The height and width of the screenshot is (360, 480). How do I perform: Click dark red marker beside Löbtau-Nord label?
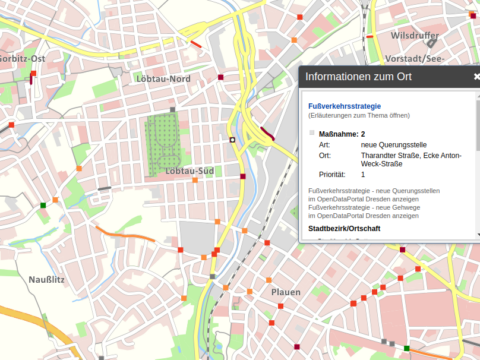point(220,77)
